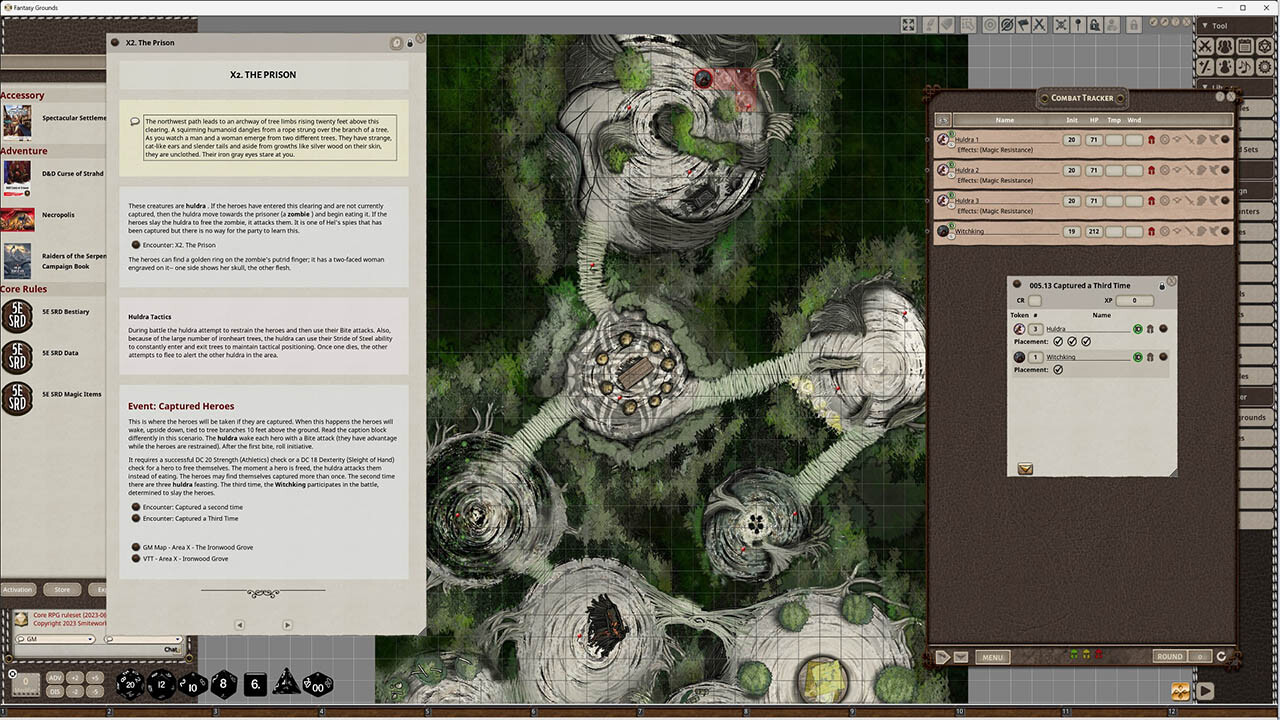Check a Placement checkbox for the Huldra token
The height and width of the screenshot is (720, 1280).
1058,341
